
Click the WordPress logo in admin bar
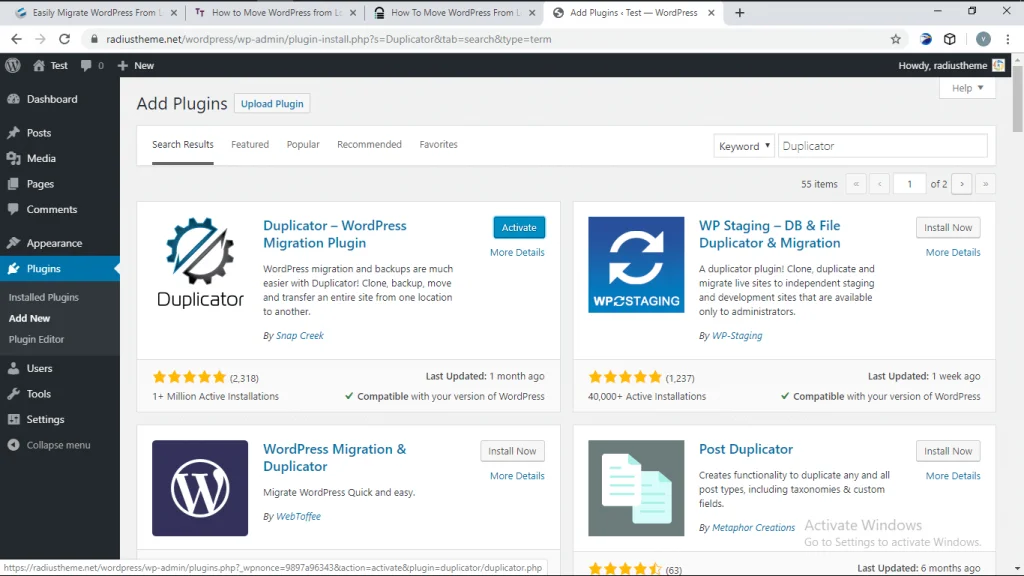(x=13, y=65)
